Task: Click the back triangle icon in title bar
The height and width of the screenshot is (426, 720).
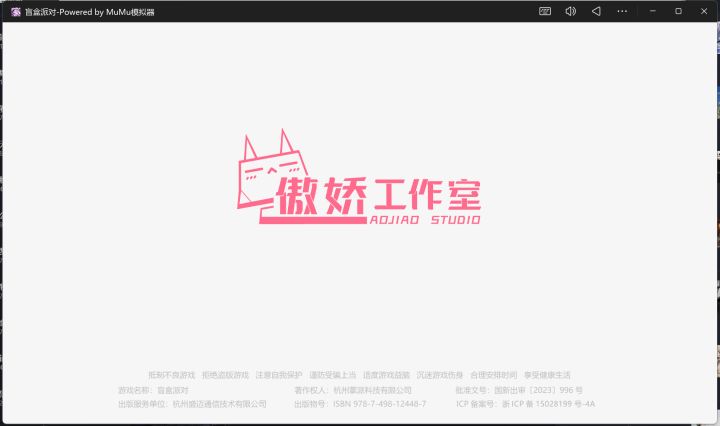Action: (x=596, y=11)
